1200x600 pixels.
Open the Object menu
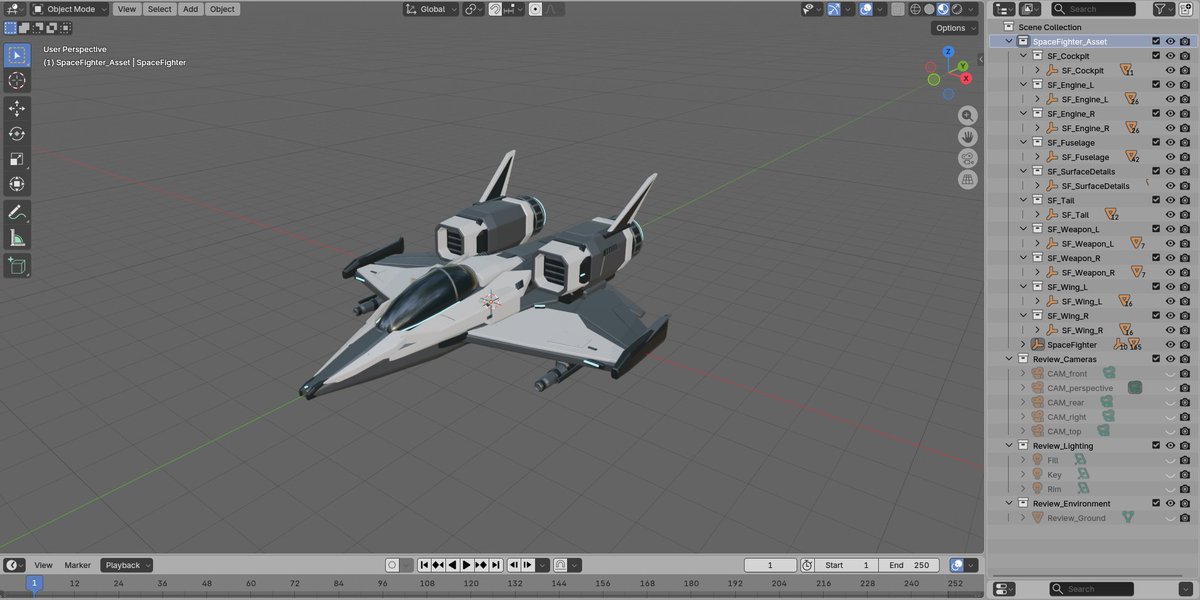(222, 9)
